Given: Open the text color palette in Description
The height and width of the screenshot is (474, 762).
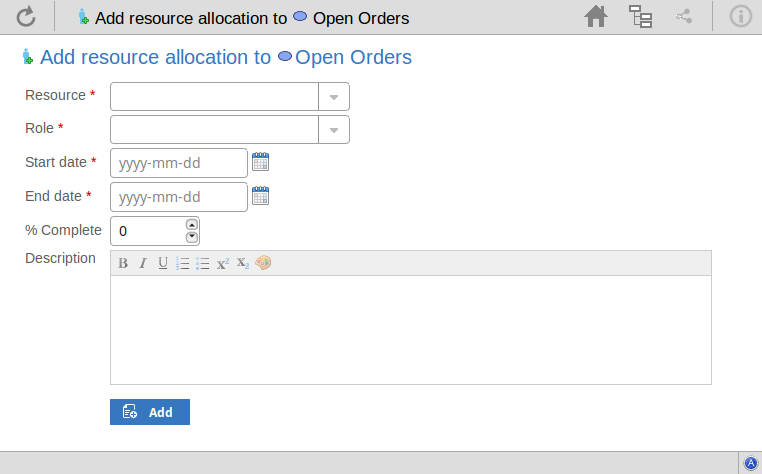Looking at the screenshot, I should click(263, 263).
